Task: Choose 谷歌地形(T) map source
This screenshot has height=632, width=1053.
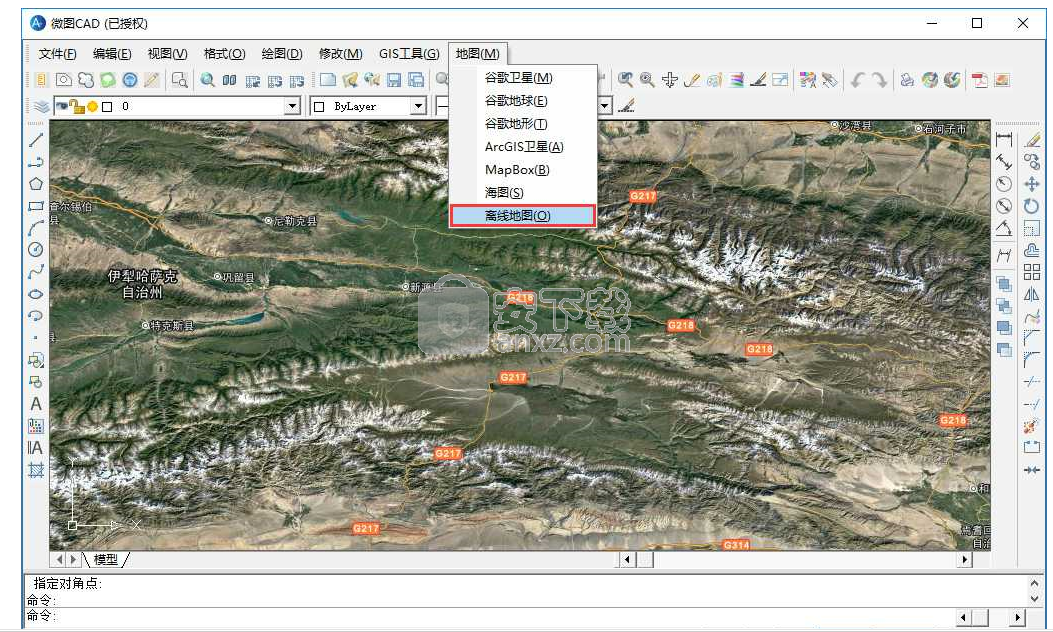Action: 522,124
